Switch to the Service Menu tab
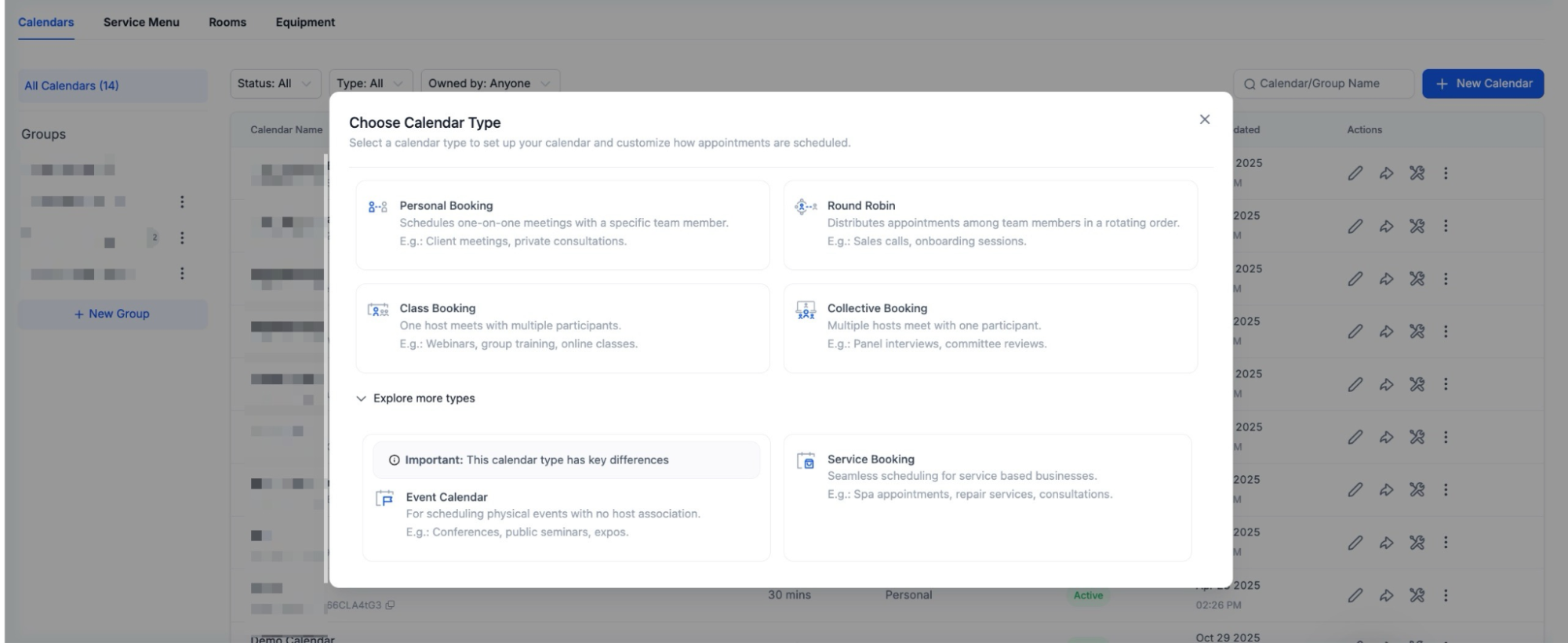Screen dimensions: 1568x643 (141, 22)
